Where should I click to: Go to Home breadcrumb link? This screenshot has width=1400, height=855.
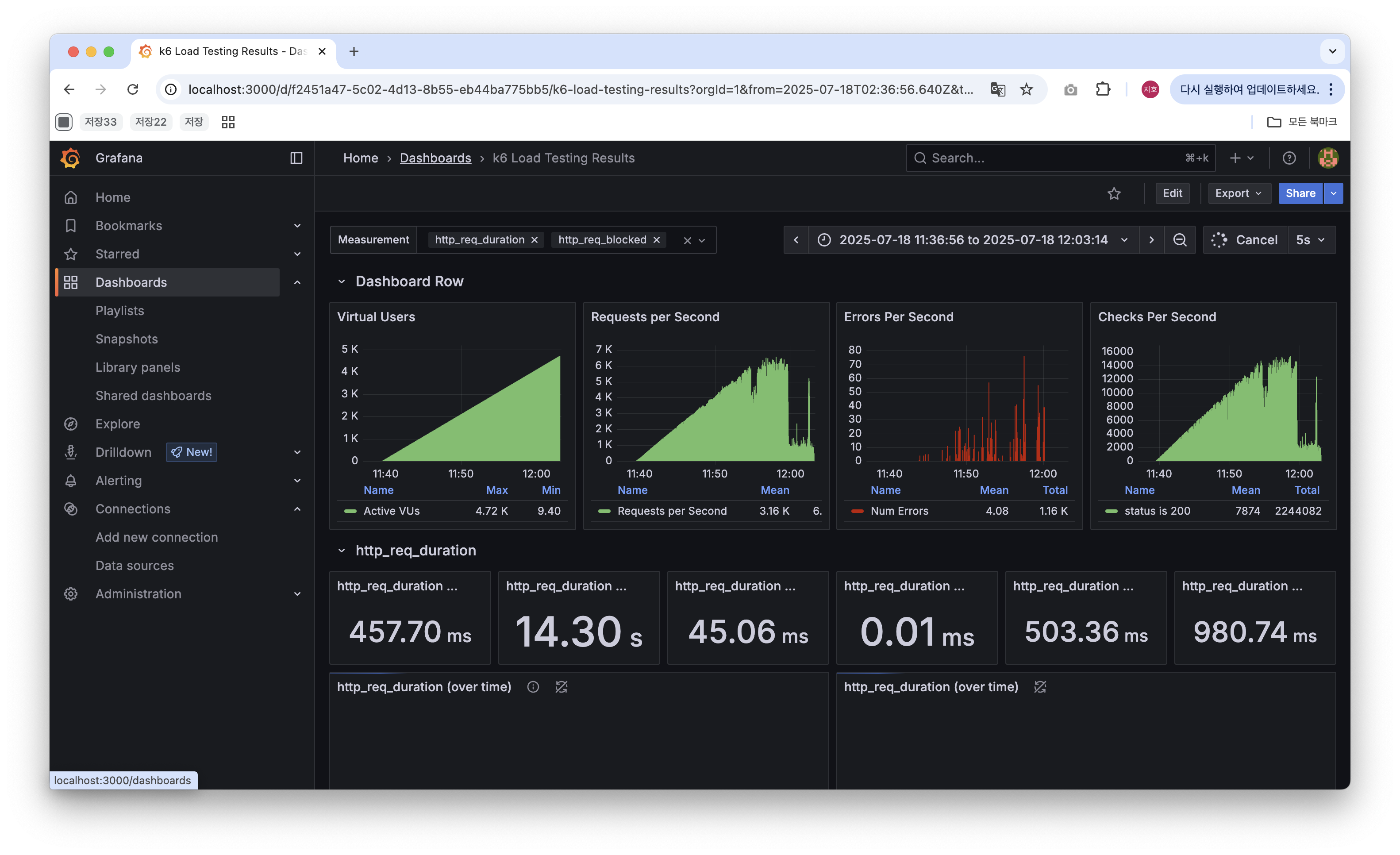pos(360,158)
